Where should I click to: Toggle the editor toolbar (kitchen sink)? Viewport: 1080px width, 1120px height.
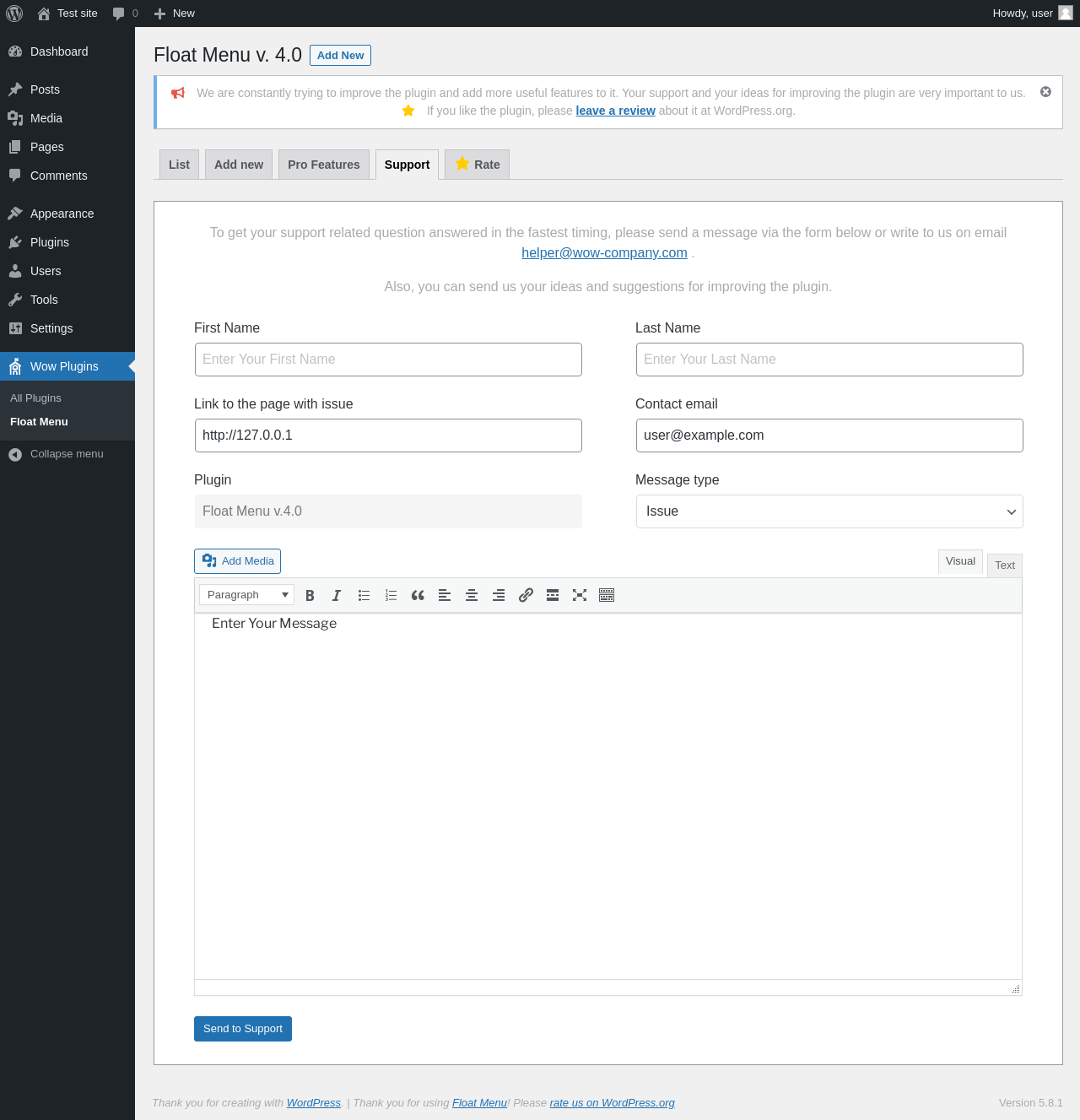tap(607, 595)
